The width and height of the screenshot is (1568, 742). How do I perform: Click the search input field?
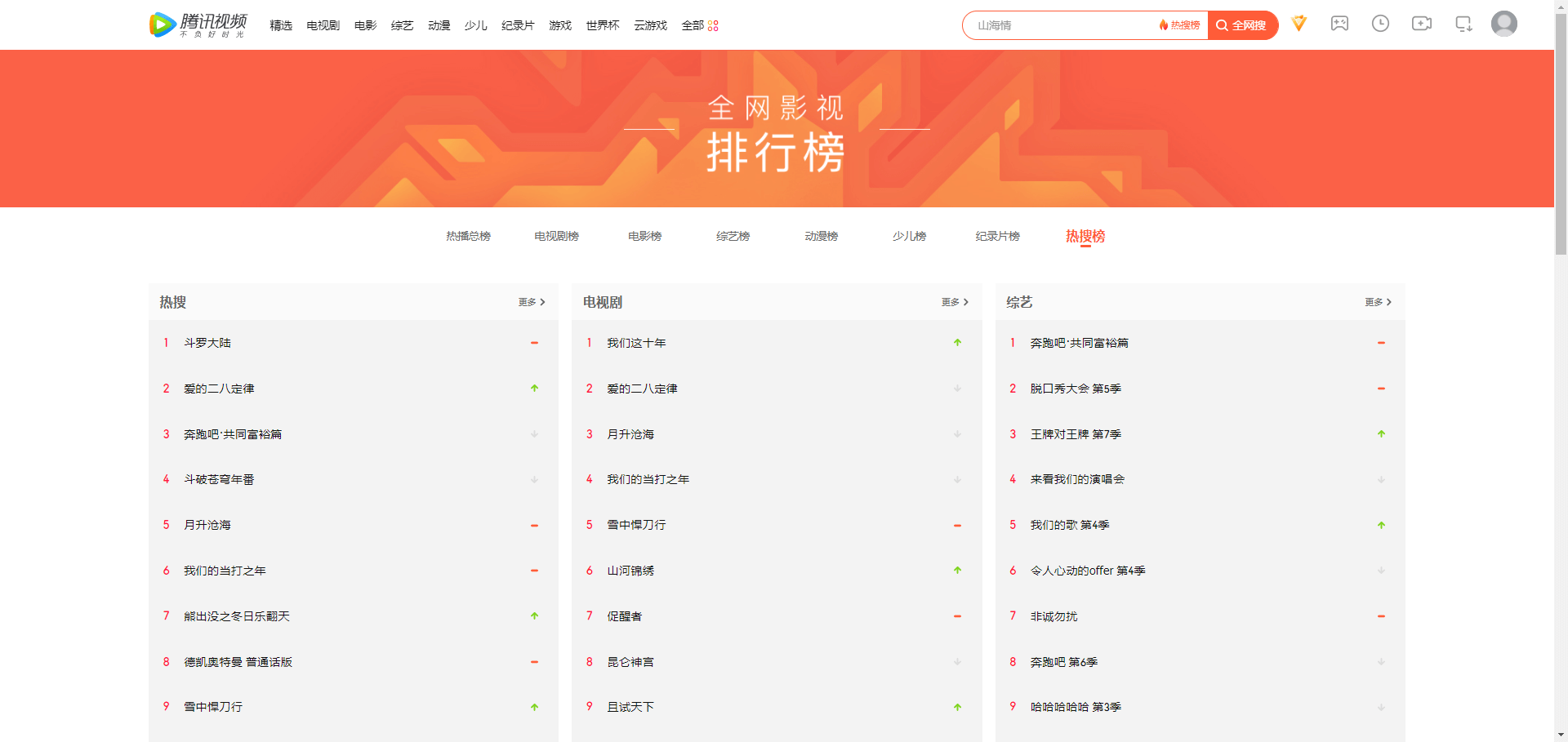[1062, 25]
